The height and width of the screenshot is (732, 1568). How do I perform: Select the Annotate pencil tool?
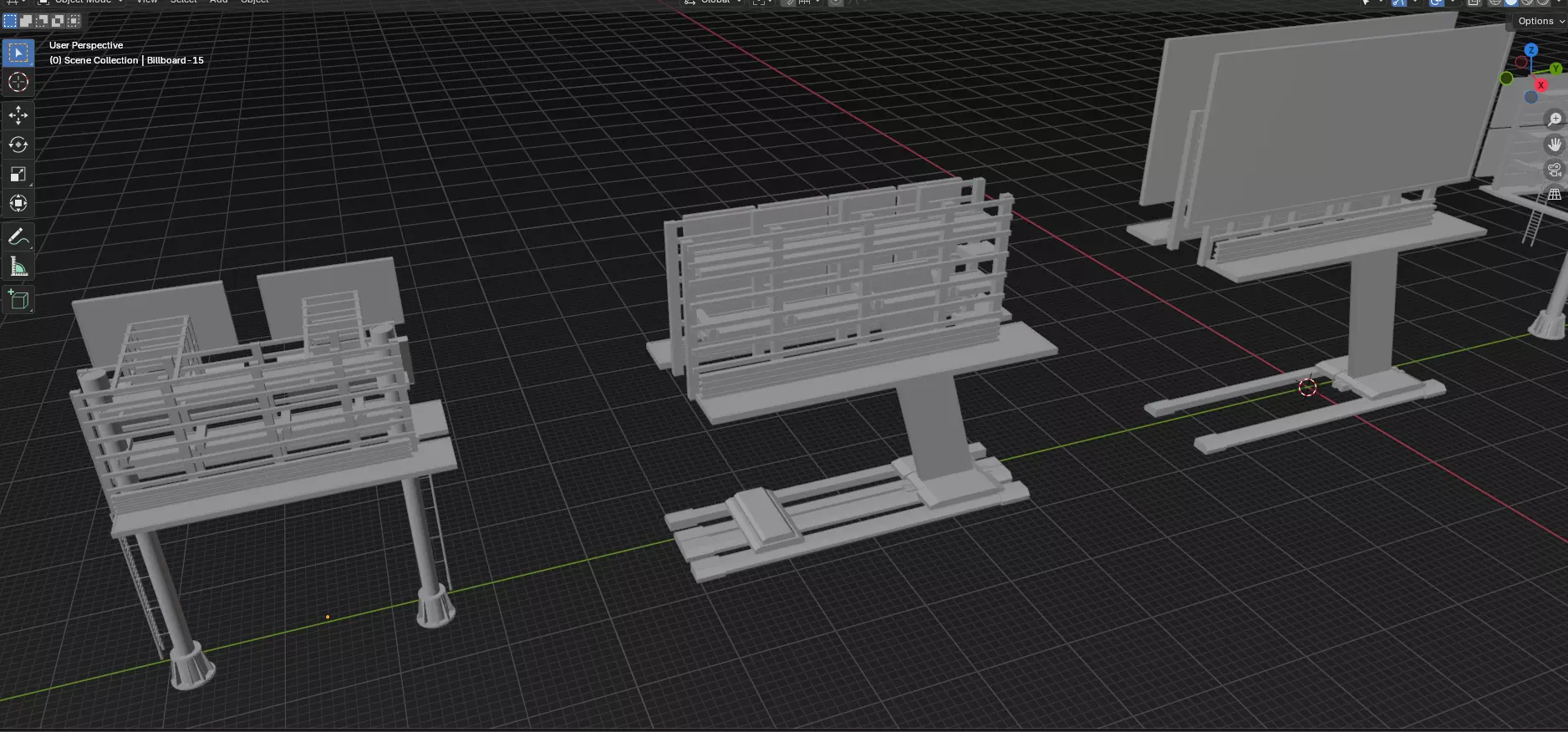click(x=18, y=237)
